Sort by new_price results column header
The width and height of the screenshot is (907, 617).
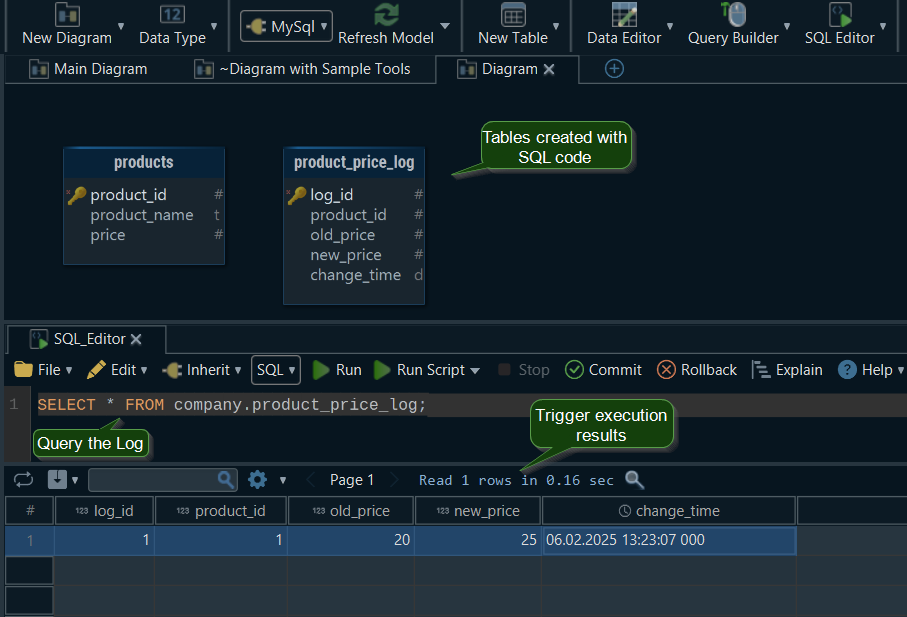tap(478, 511)
